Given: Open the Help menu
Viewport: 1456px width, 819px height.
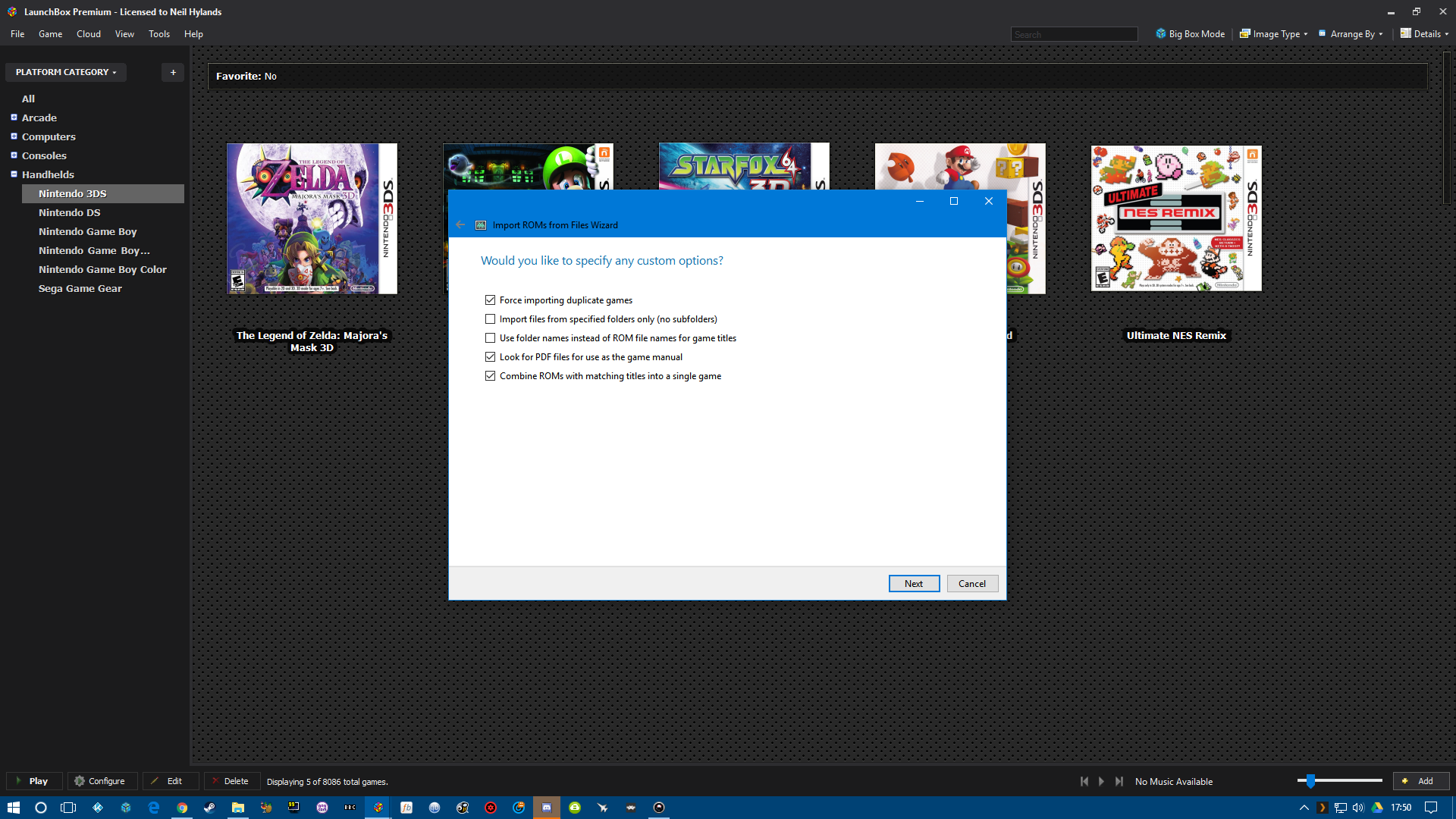Looking at the screenshot, I should 193,33.
